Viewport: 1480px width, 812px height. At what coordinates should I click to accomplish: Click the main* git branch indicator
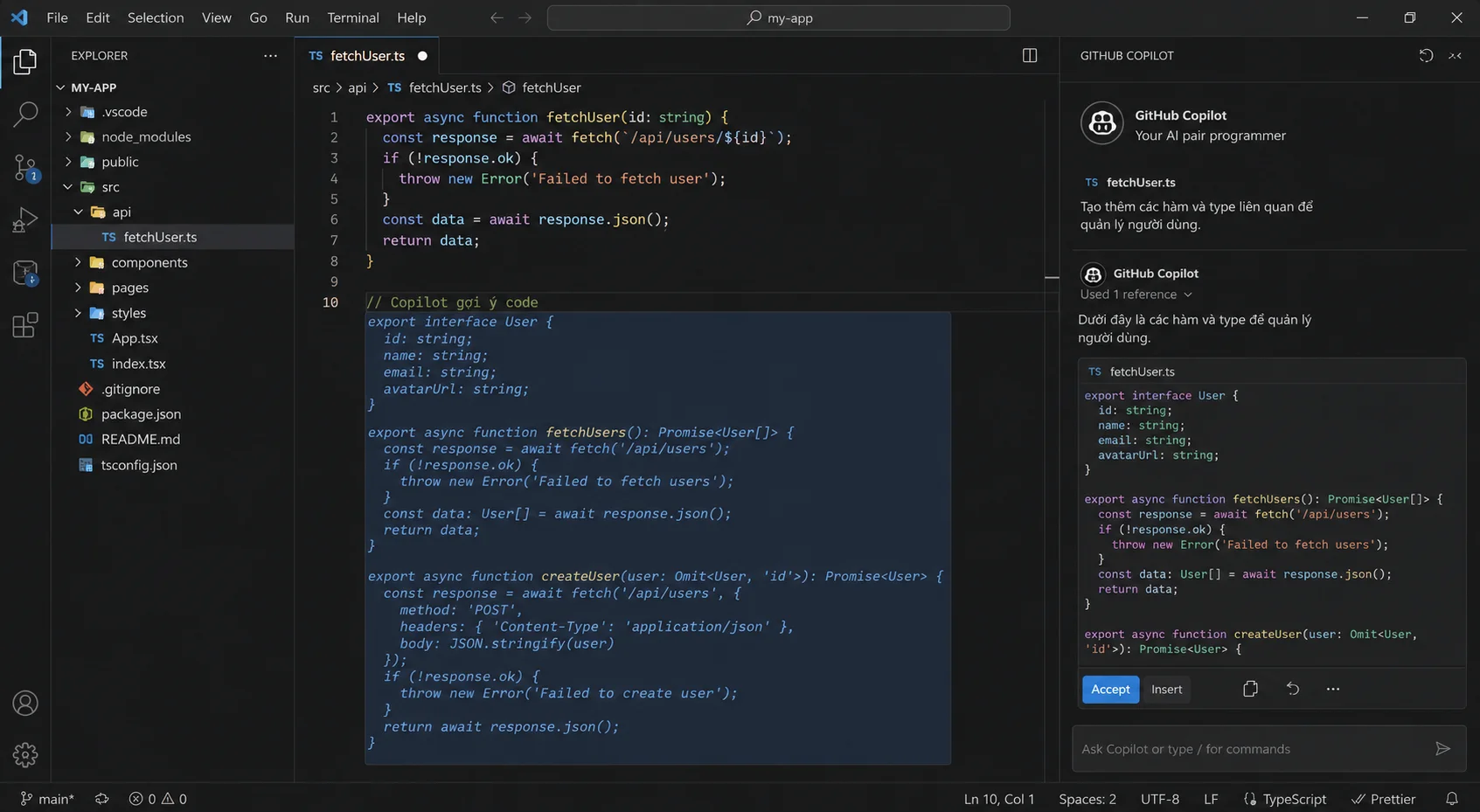[47, 799]
